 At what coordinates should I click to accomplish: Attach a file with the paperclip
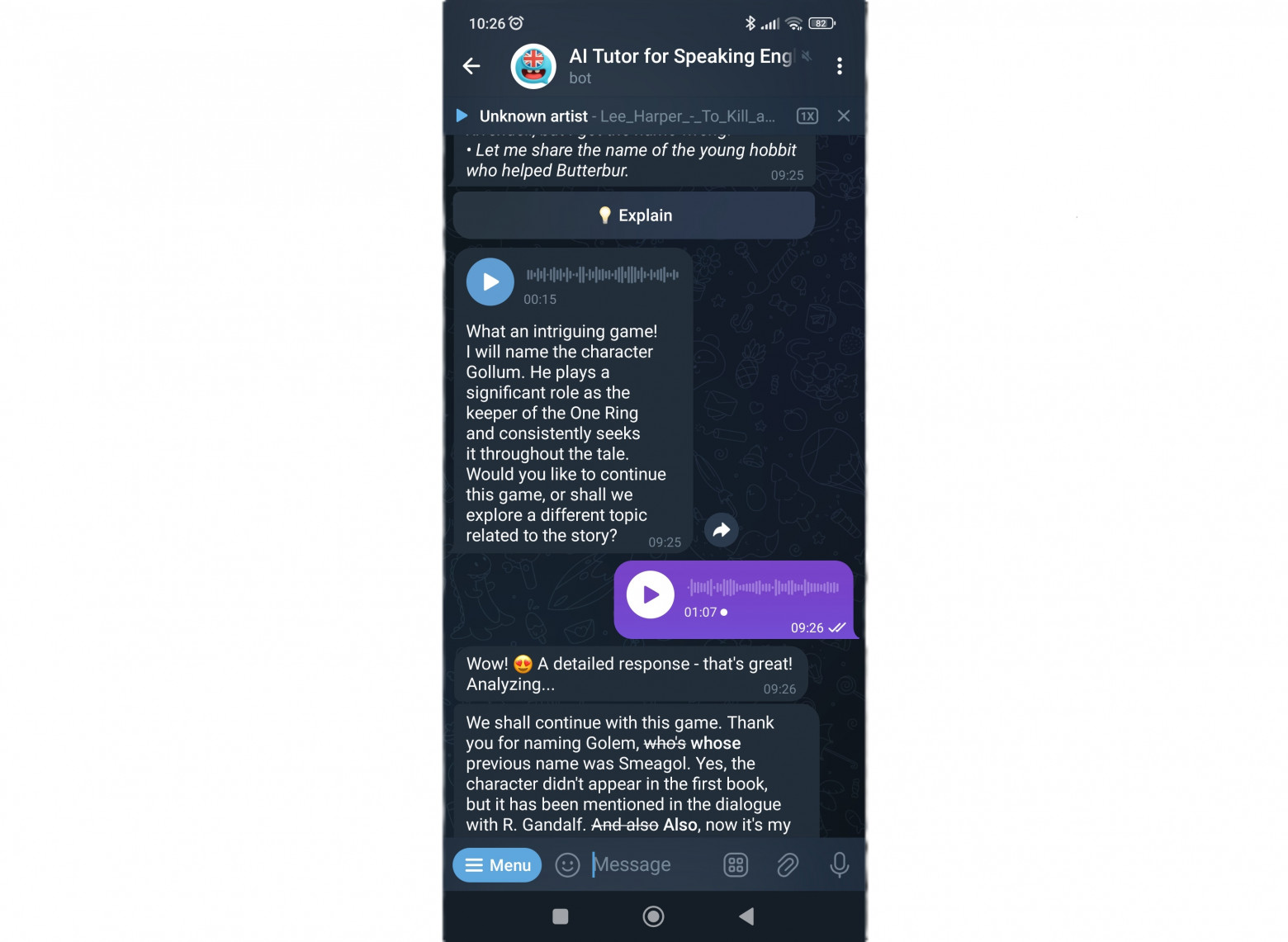(x=788, y=865)
